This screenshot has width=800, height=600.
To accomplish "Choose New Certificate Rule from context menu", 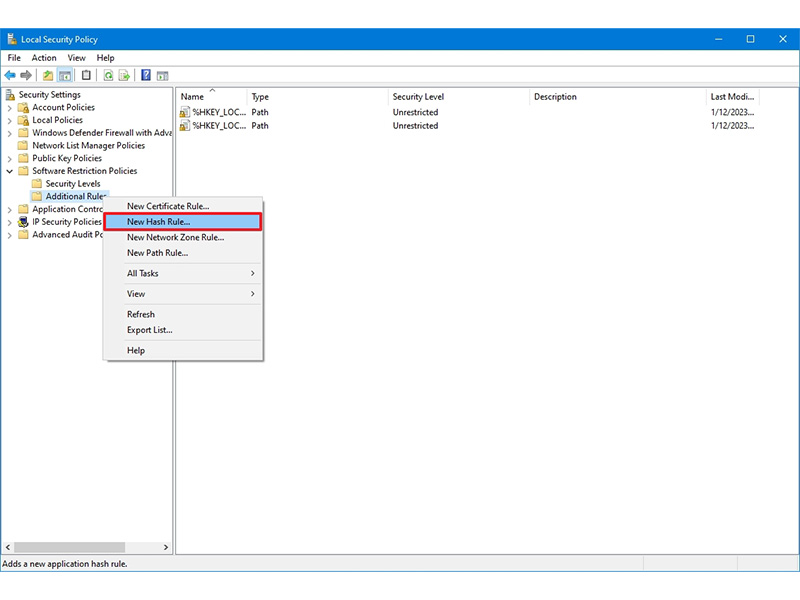I will 183,206.
